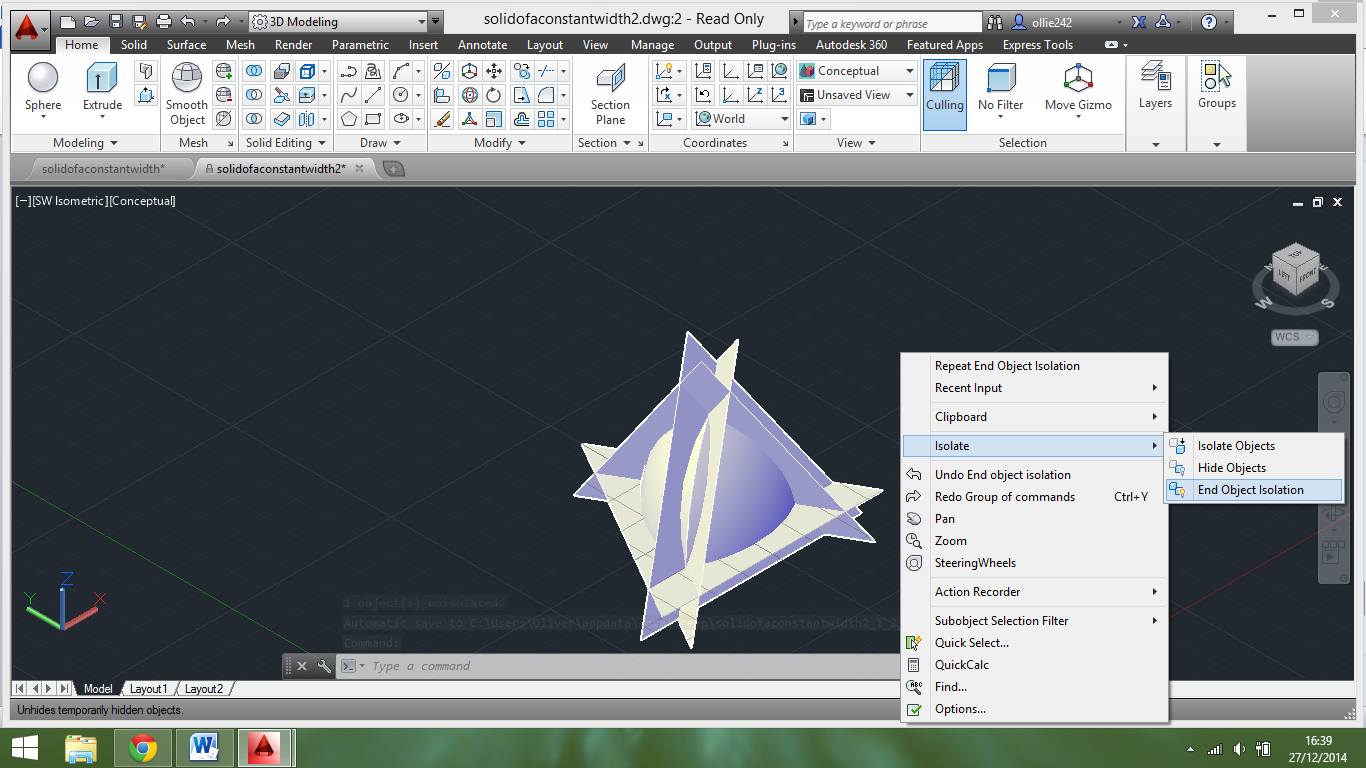Open the Conceptual visual style dropdown
This screenshot has height=768, width=1366.
pos(857,71)
